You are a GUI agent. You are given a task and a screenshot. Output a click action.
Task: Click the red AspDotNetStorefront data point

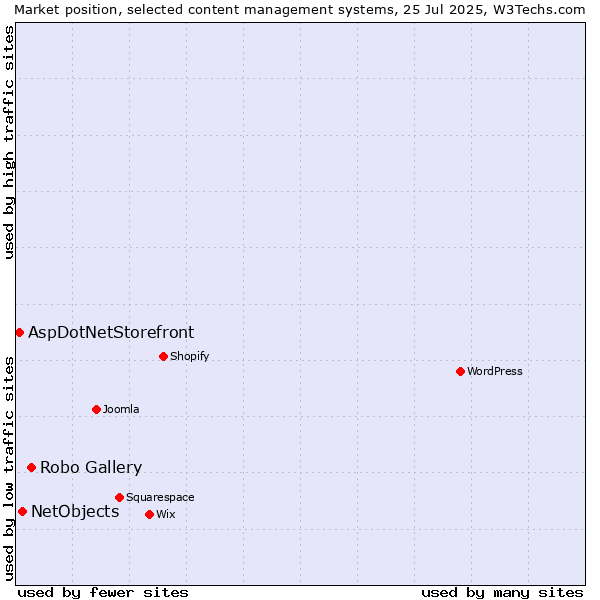click(20, 333)
